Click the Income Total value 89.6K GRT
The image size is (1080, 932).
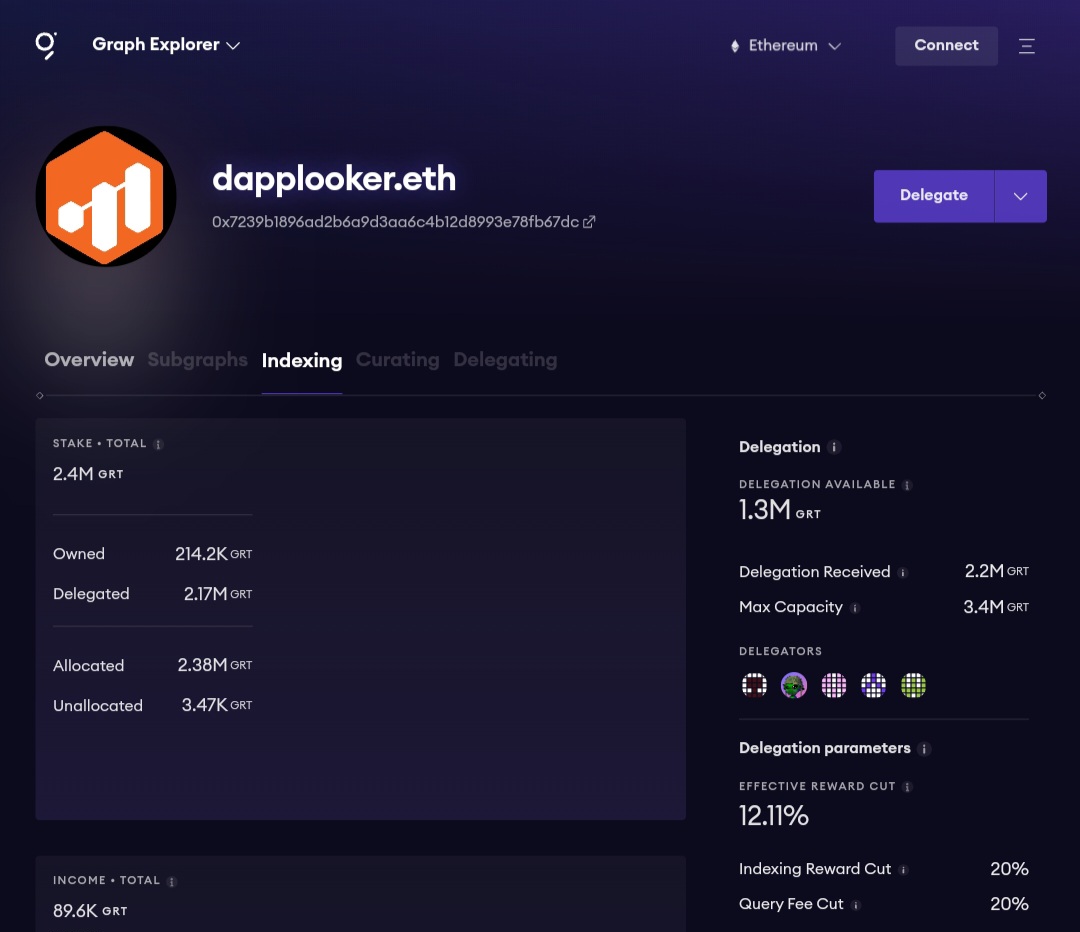[x=90, y=911]
